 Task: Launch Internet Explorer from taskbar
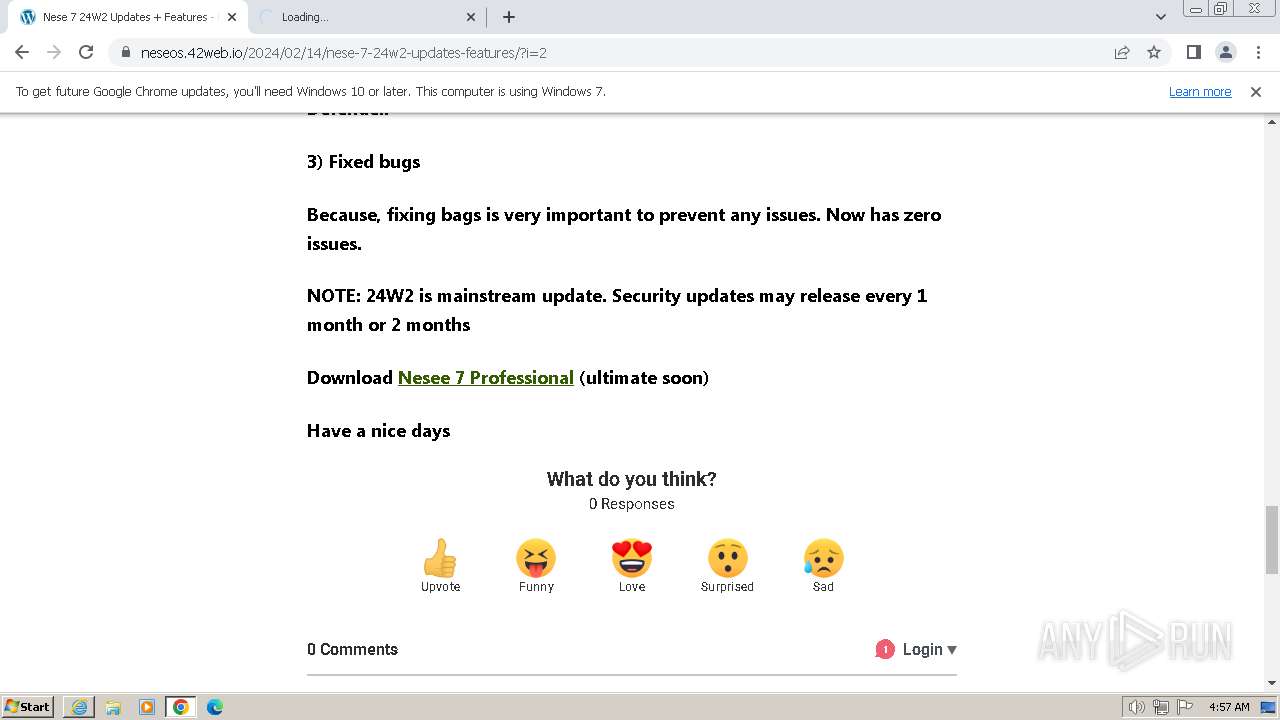(x=79, y=707)
